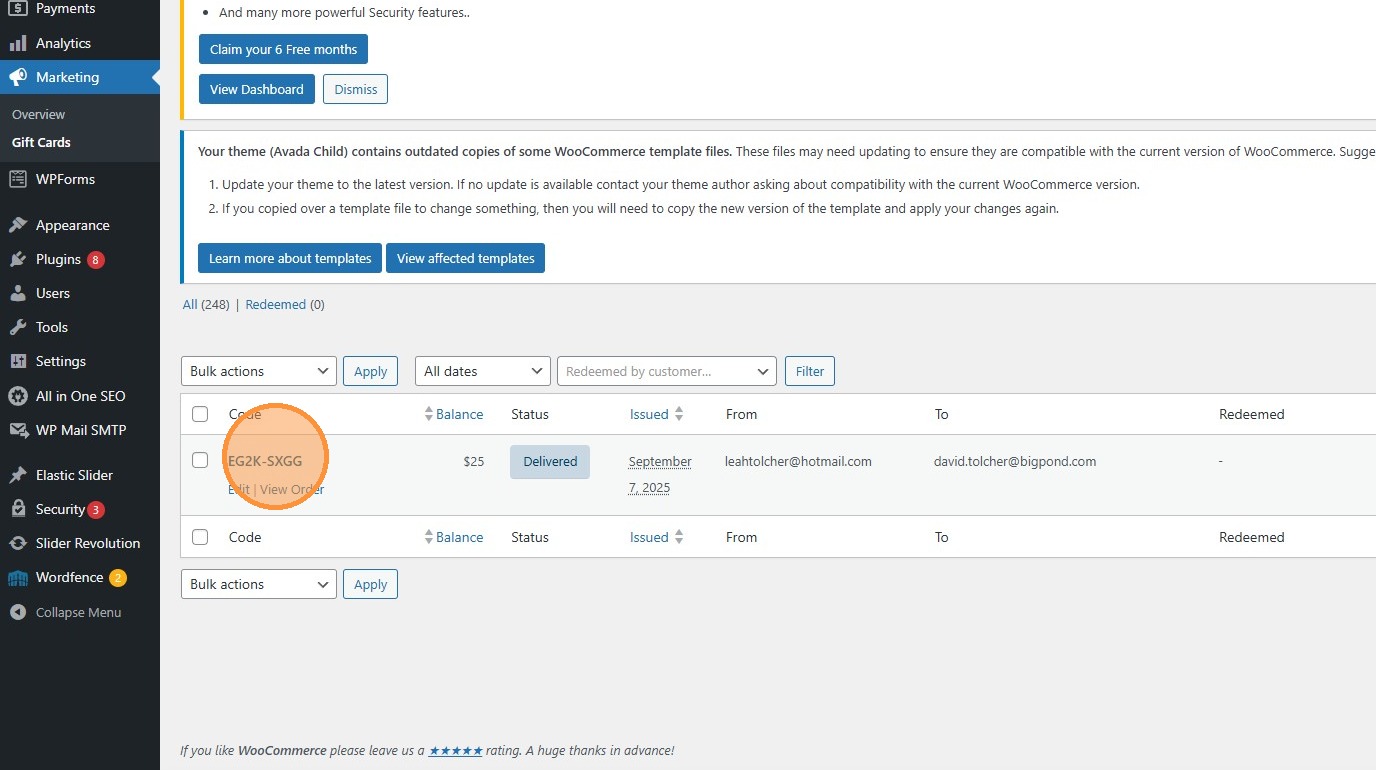Click the Balance sort arrows in table header
1376x770 pixels.
[x=429, y=414]
